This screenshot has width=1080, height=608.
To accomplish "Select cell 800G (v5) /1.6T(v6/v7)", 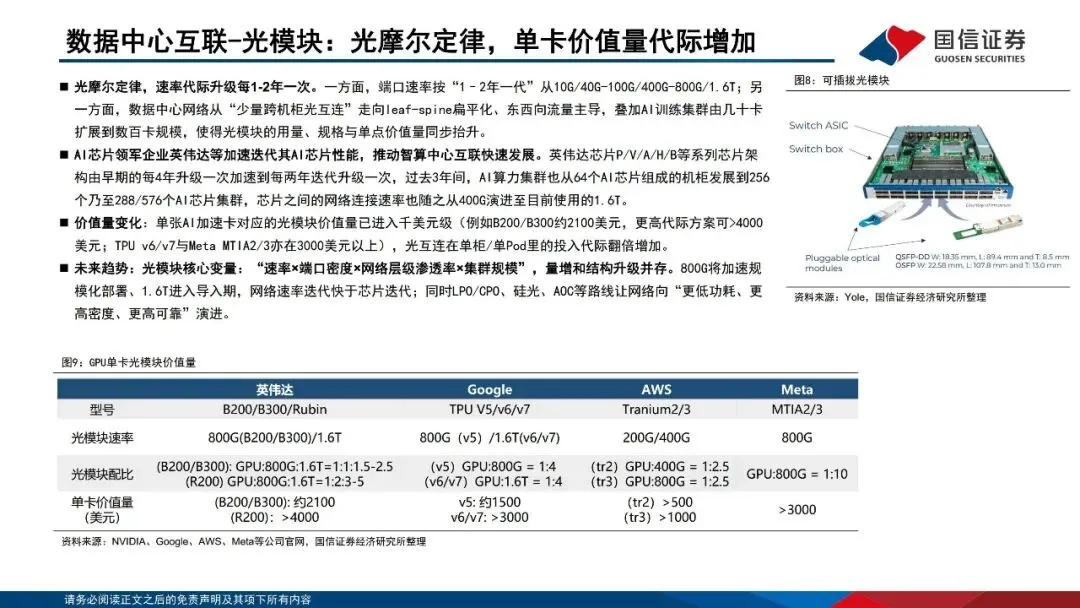I will [x=489, y=438].
